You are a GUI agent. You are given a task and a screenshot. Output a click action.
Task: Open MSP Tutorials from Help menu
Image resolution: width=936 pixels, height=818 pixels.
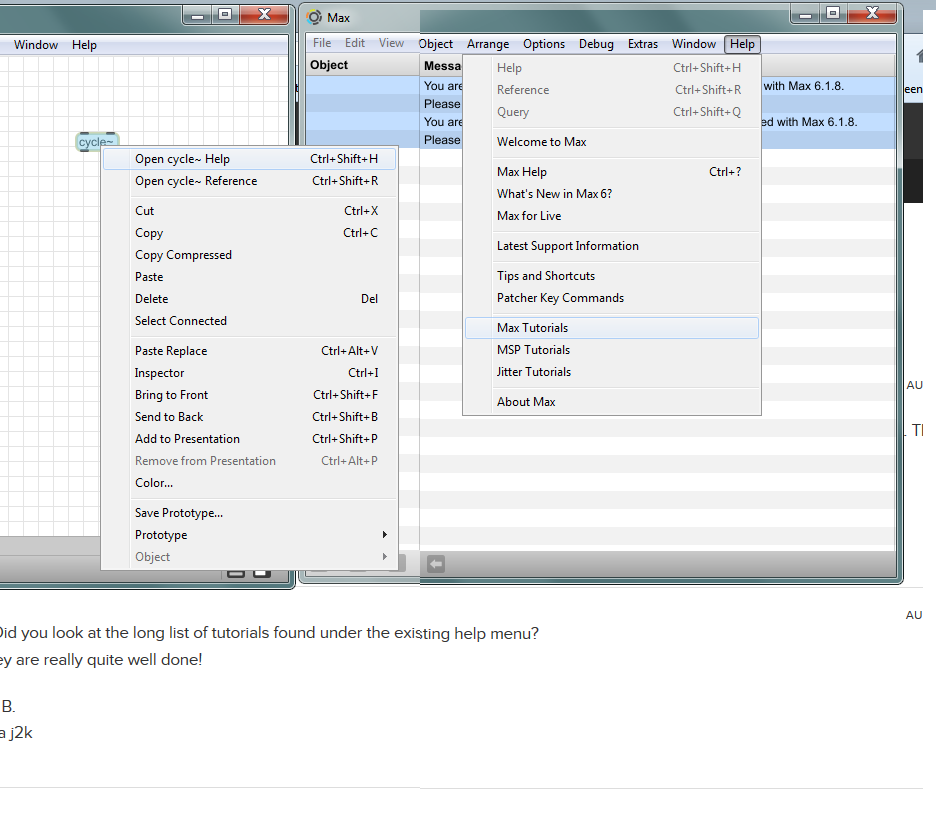tap(533, 350)
